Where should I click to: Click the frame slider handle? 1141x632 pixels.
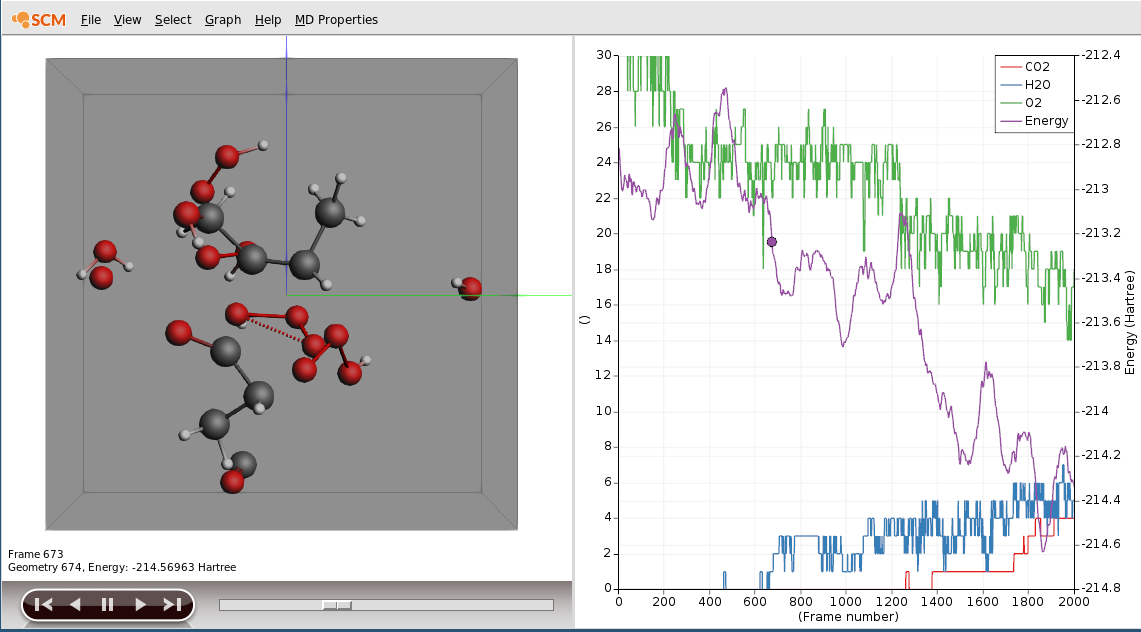[x=337, y=605]
